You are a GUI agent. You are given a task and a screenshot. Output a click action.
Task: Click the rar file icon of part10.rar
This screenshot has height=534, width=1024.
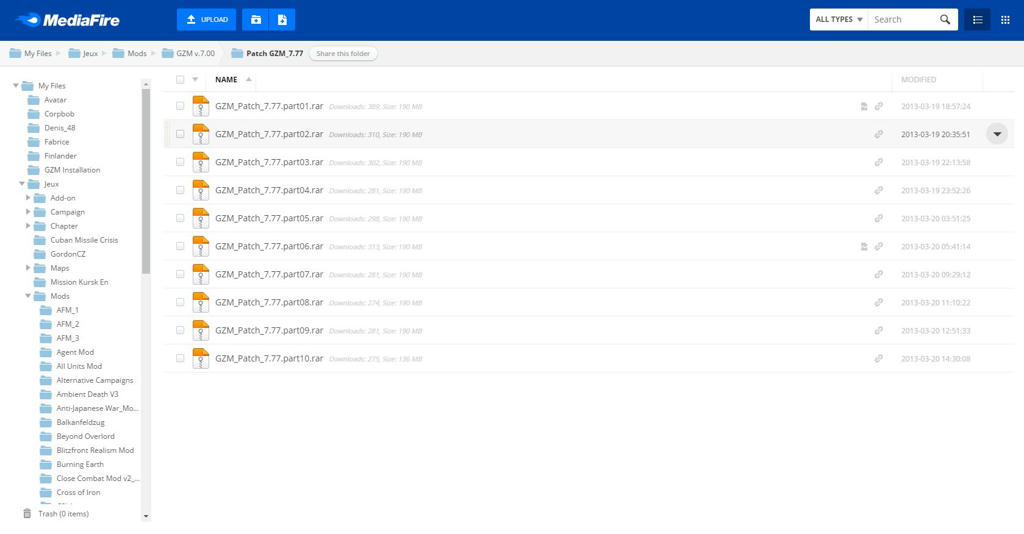click(201, 358)
